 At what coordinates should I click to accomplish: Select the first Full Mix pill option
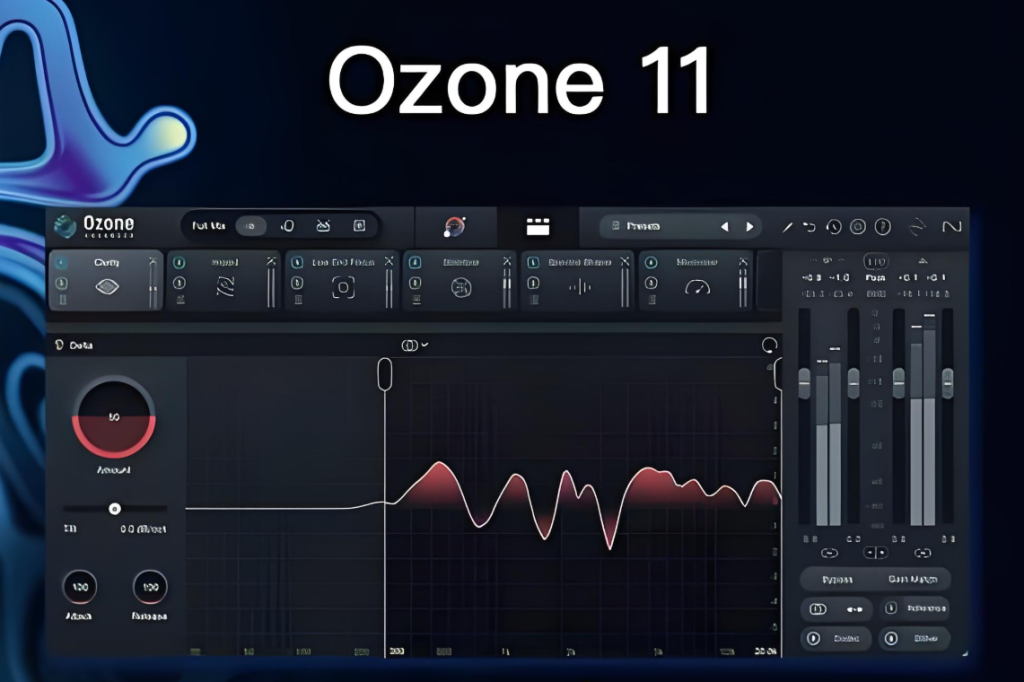[251, 226]
